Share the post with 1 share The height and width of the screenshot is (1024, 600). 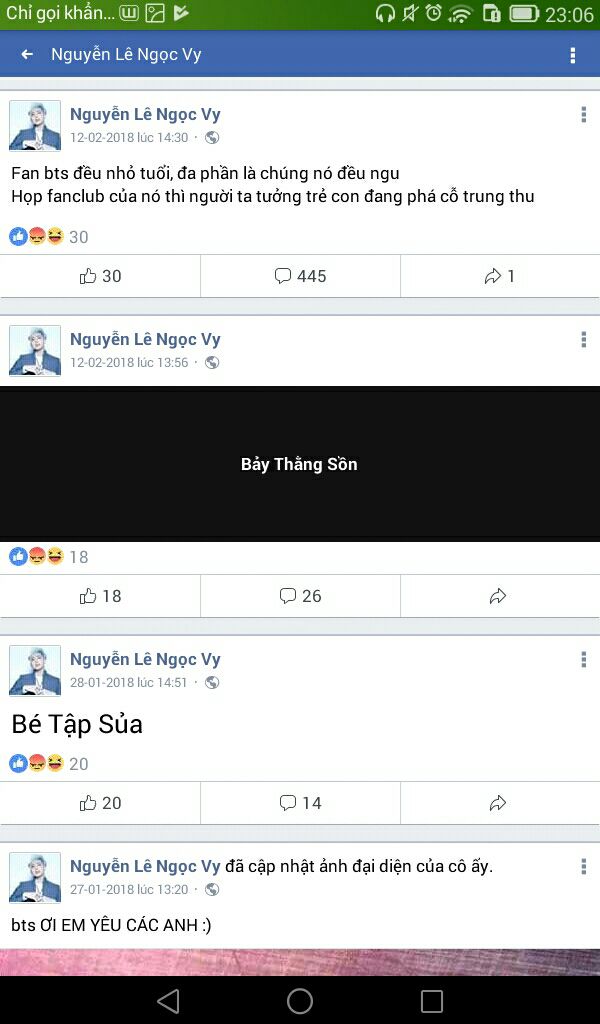tap(500, 276)
